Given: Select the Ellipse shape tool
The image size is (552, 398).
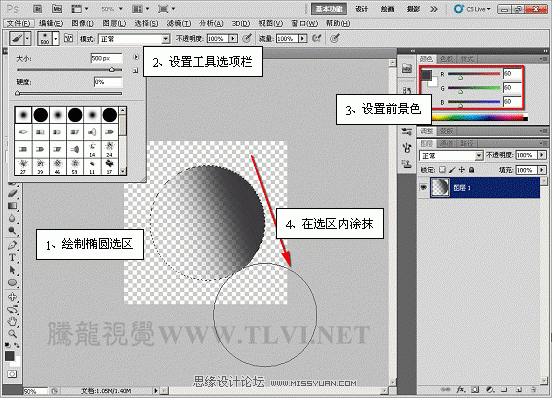Looking at the screenshot, I should coord(12,283).
